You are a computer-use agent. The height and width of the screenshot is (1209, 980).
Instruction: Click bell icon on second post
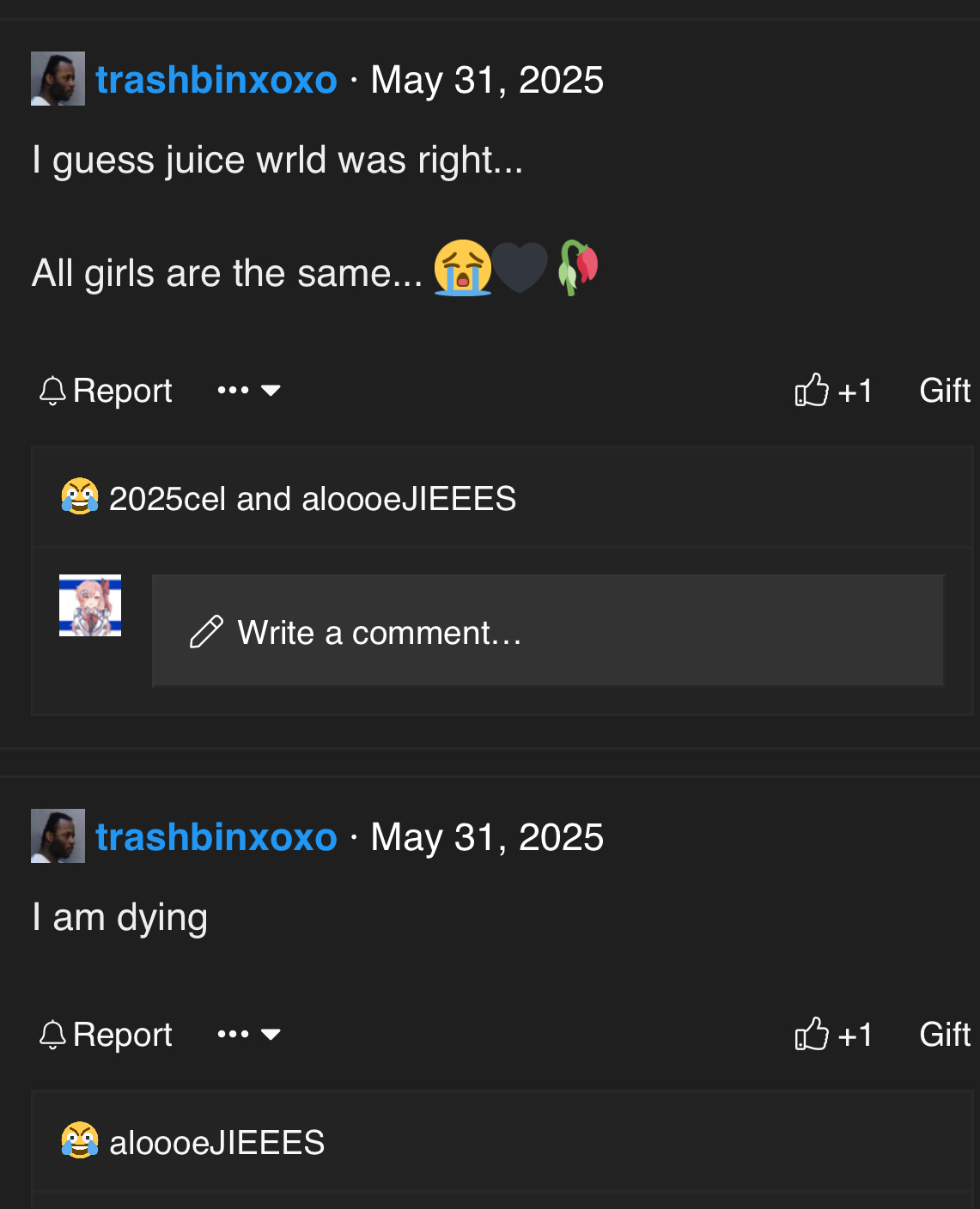pyautogui.click(x=52, y=1035)
